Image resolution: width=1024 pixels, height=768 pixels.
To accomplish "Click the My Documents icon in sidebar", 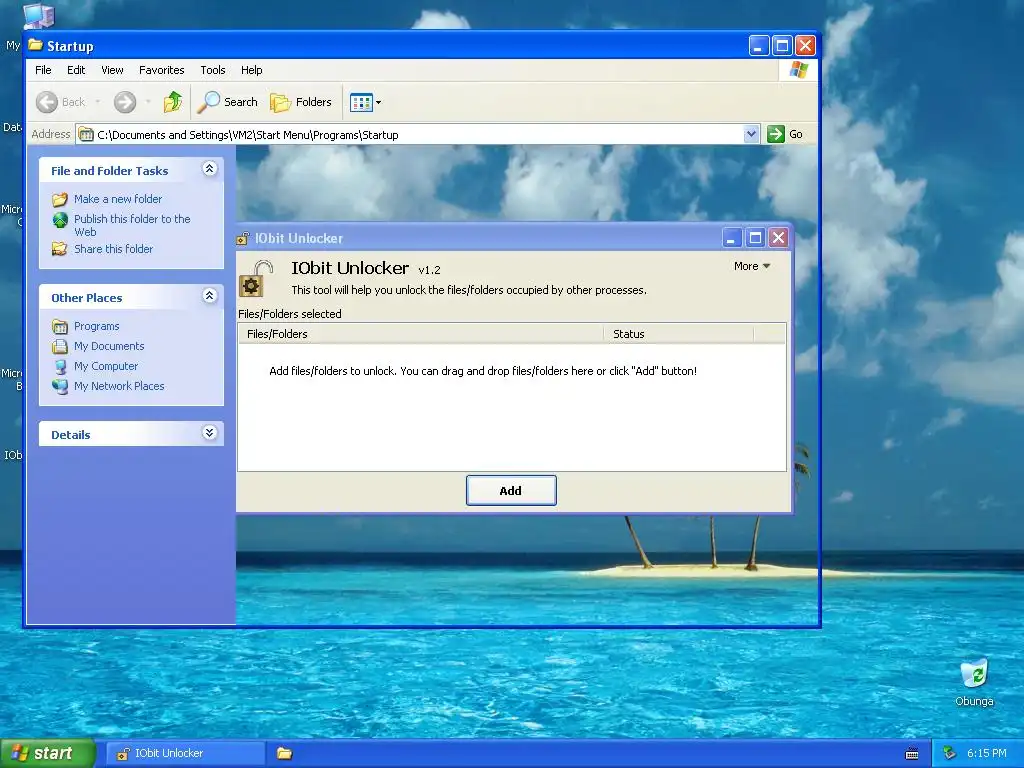I will pos(59,346).
